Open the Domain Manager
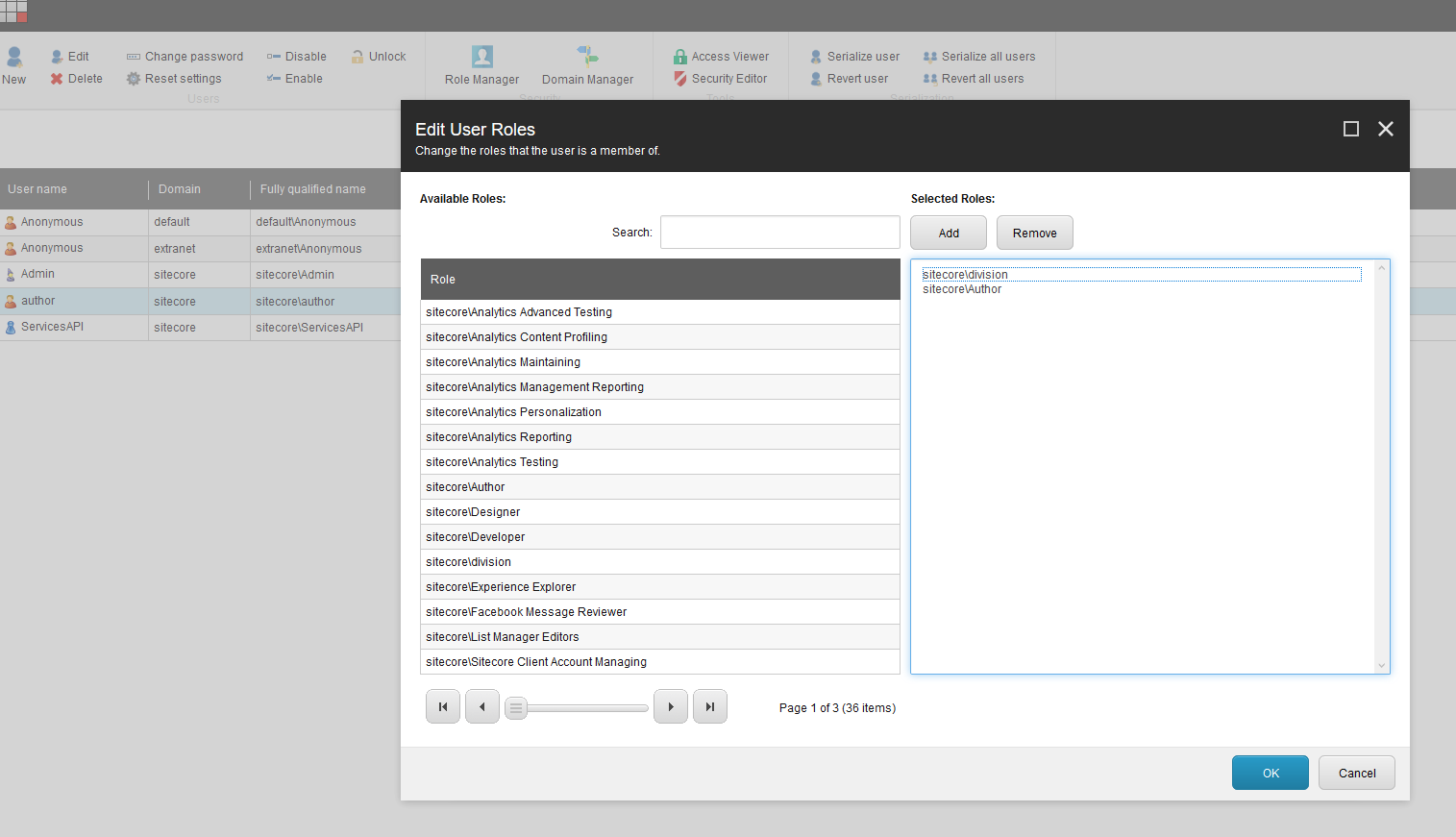Viewport: 1456px width, 837px height. [x=587, y=65]
